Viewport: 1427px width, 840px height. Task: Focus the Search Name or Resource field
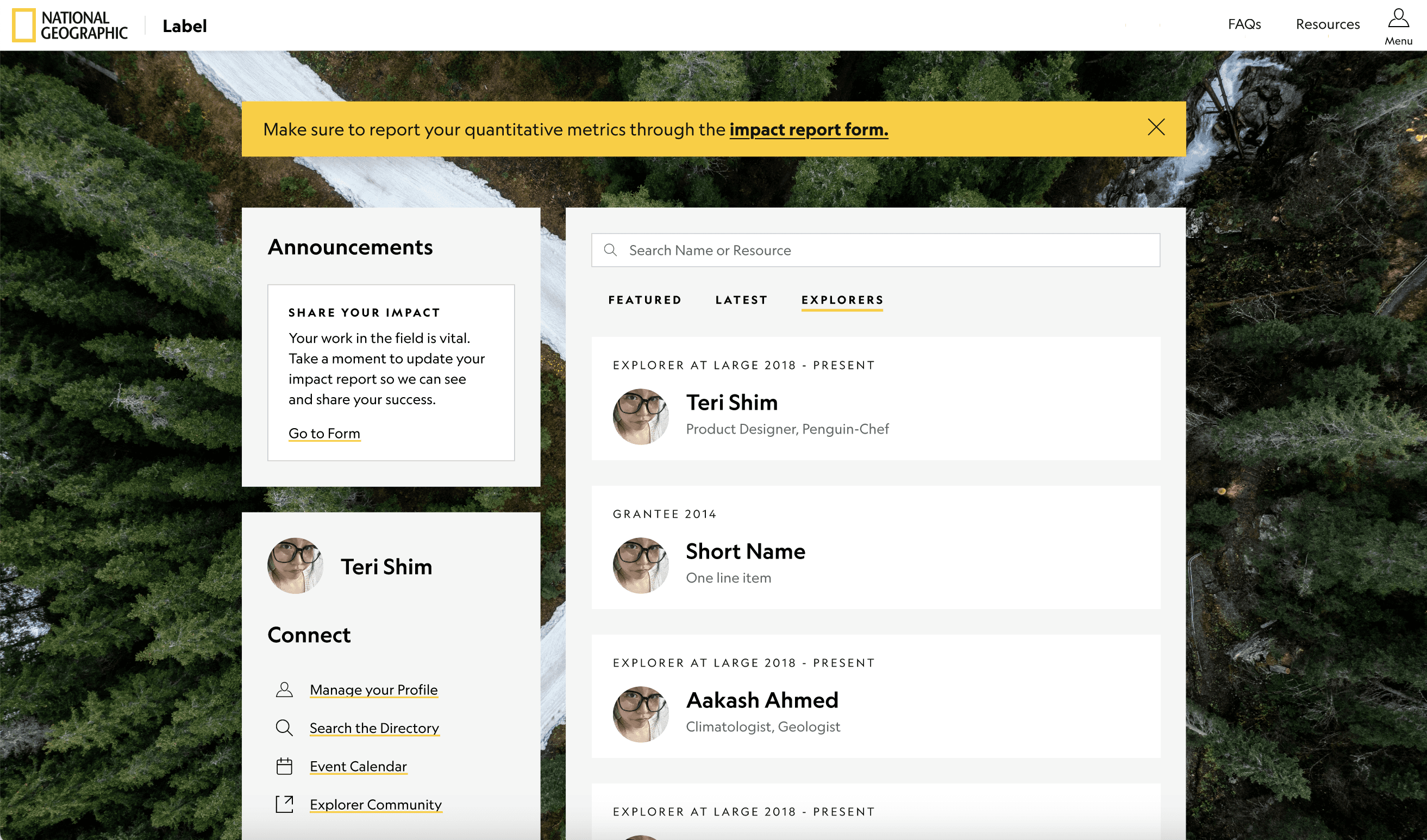884,250
